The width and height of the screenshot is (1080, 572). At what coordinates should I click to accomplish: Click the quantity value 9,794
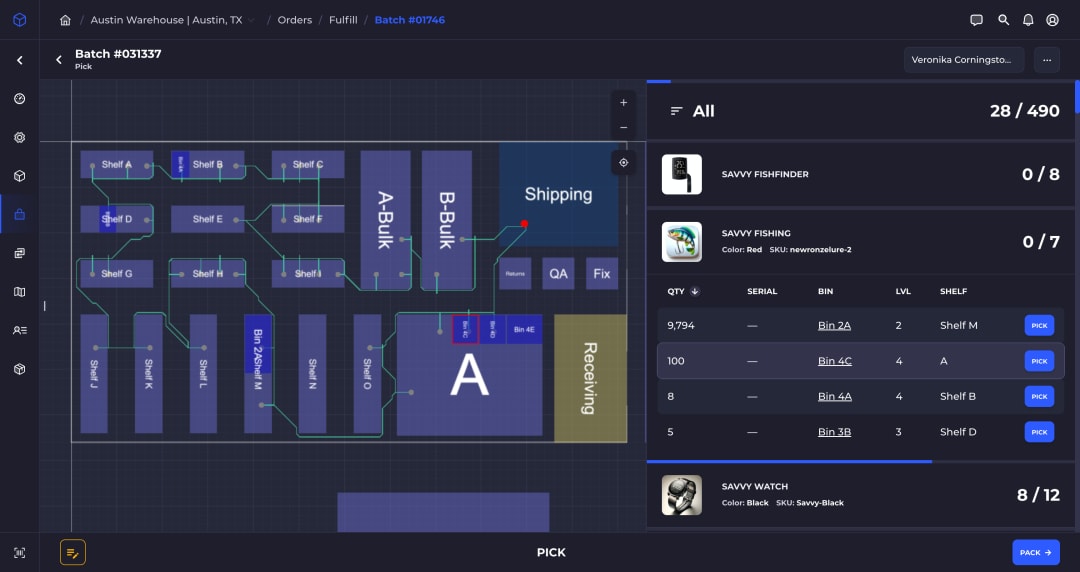[681, 325]
